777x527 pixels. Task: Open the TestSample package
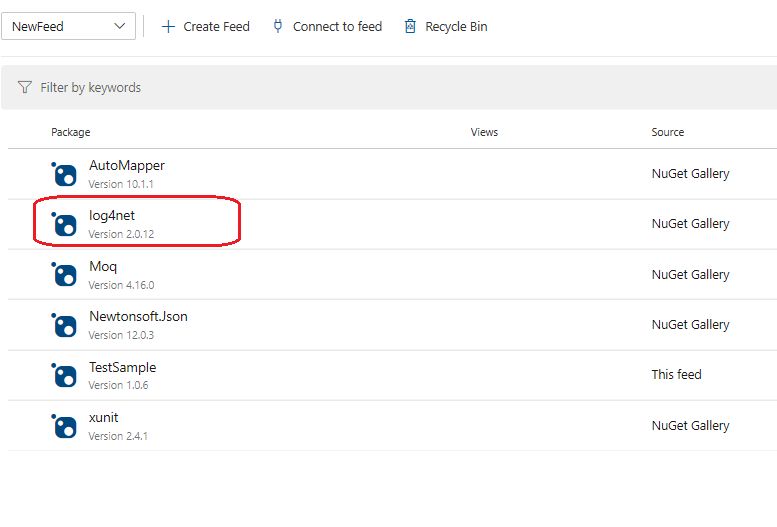(x=122, y=367)
